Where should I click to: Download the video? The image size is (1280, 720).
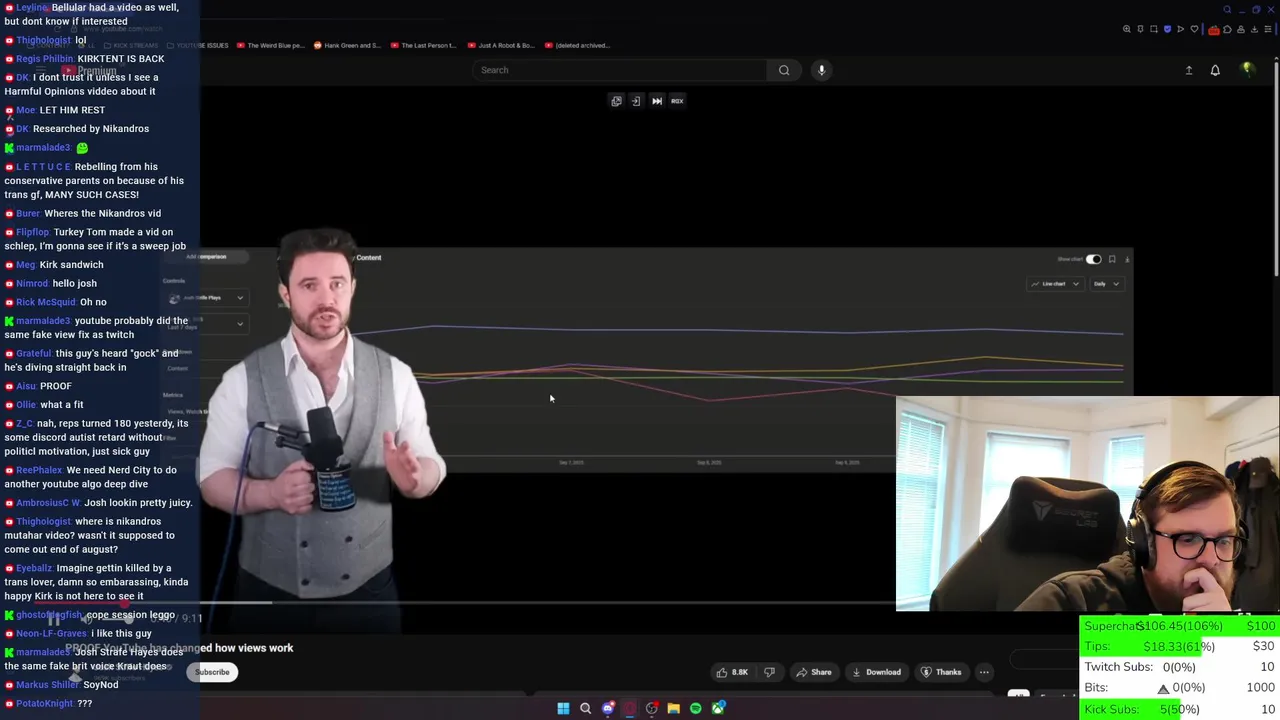[x=876, y=672]
